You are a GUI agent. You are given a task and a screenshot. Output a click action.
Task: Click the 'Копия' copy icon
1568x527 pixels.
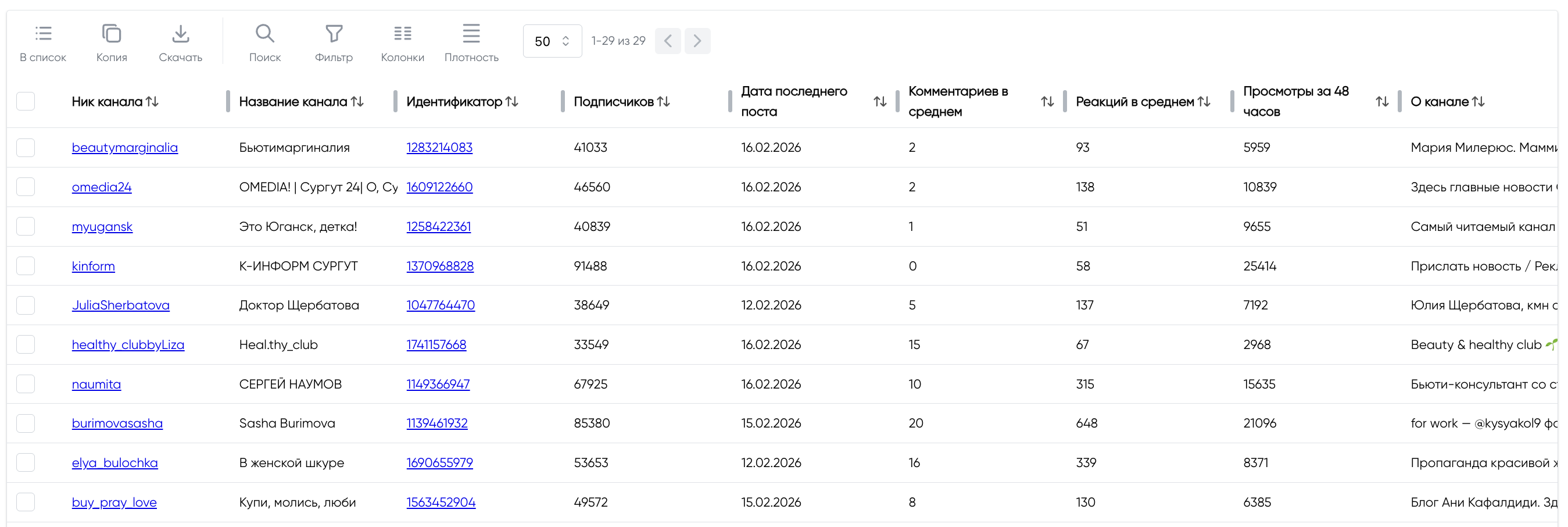112,34
